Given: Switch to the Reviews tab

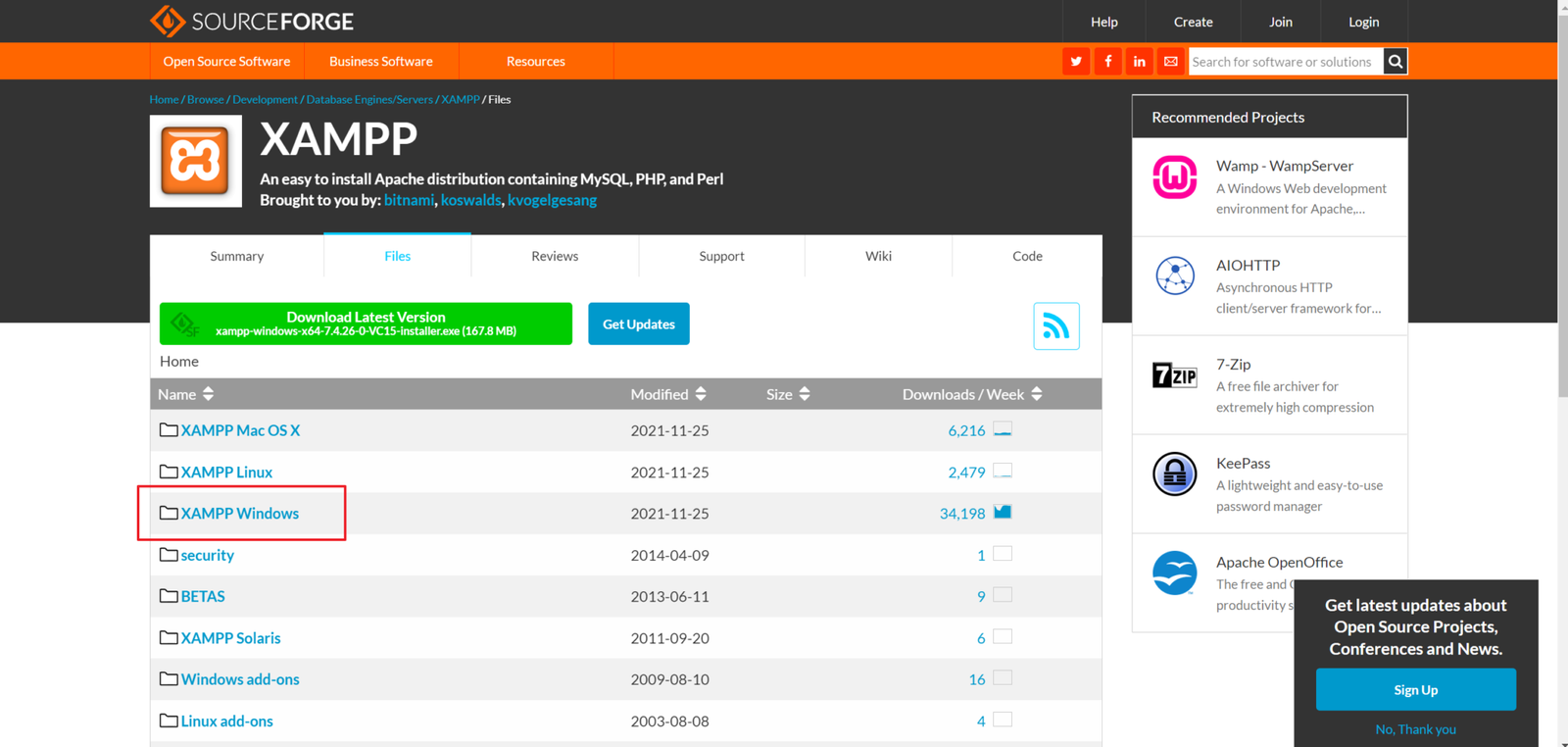Looking at the screenshot, I should point(555,256).
